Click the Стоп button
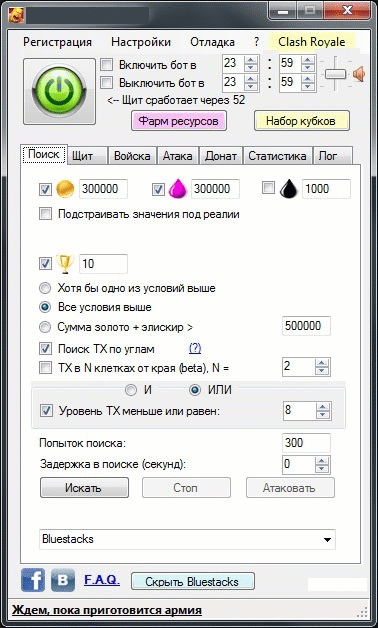 [186, 487]
